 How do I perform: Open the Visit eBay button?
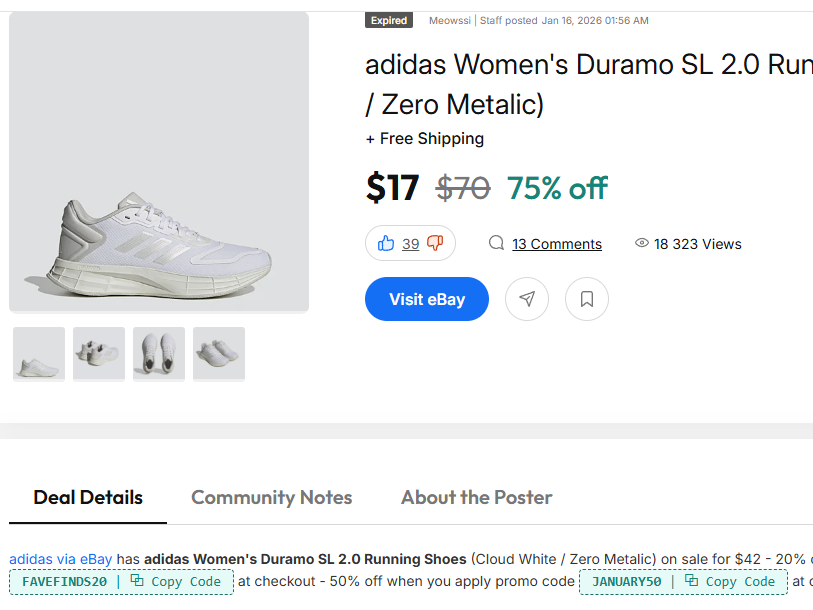click(427, 299)
